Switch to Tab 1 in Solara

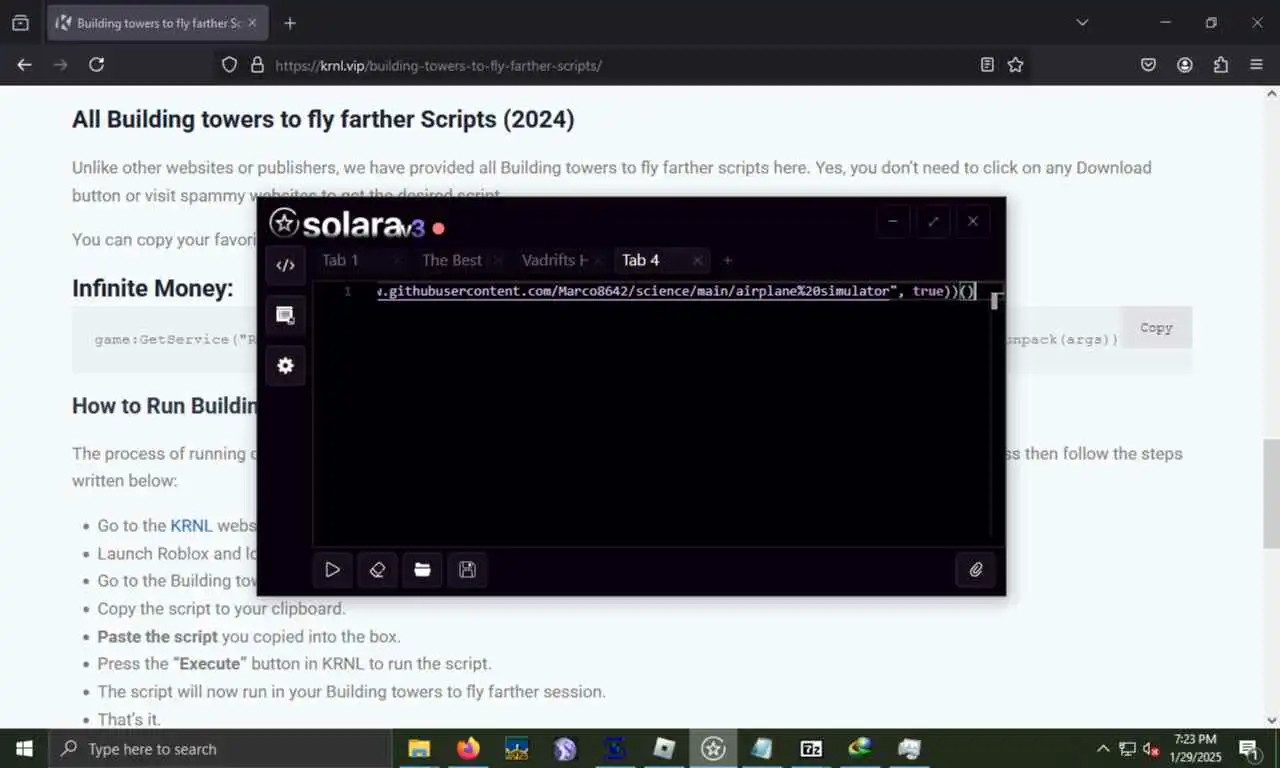pos(340,260)
